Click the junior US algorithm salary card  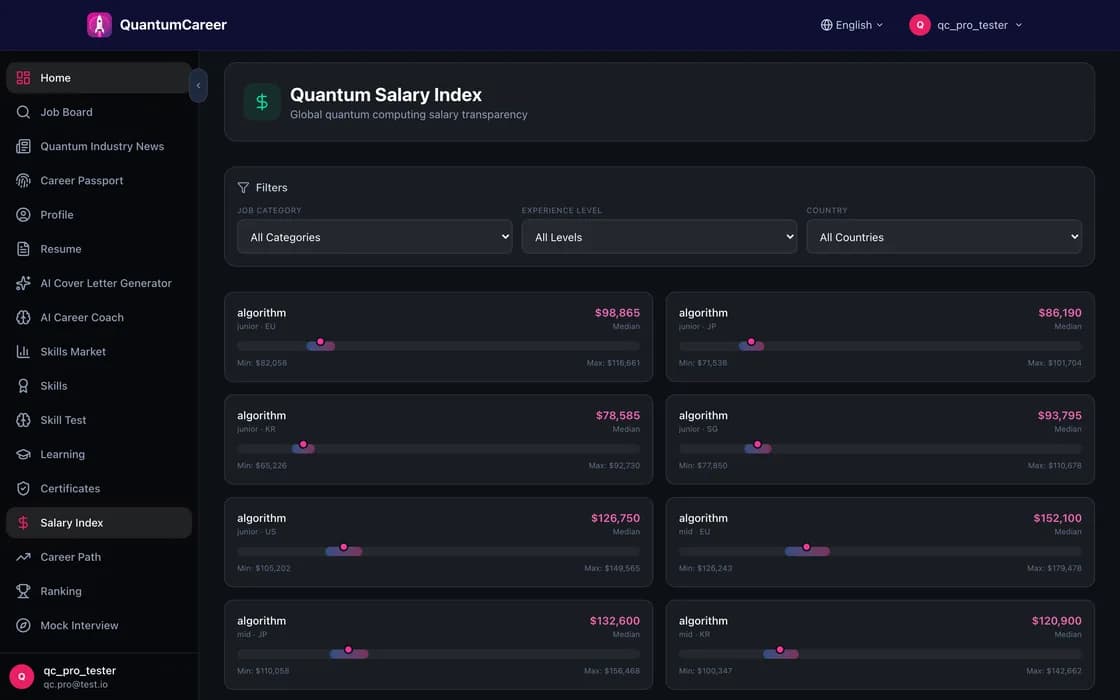click(x=439, y=542)
